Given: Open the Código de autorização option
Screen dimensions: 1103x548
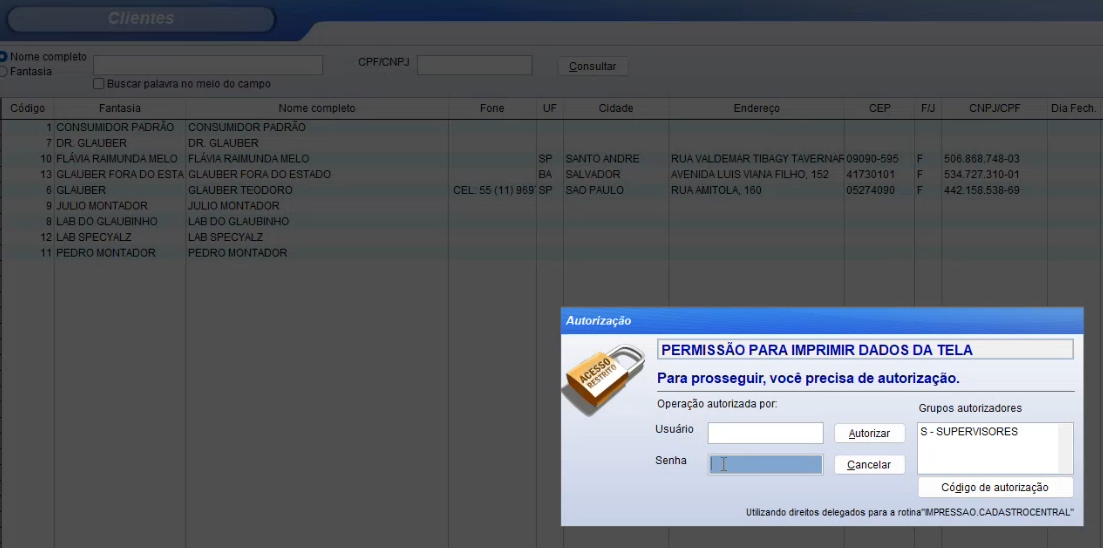Looking at the screenshot, I should point(995,487).
